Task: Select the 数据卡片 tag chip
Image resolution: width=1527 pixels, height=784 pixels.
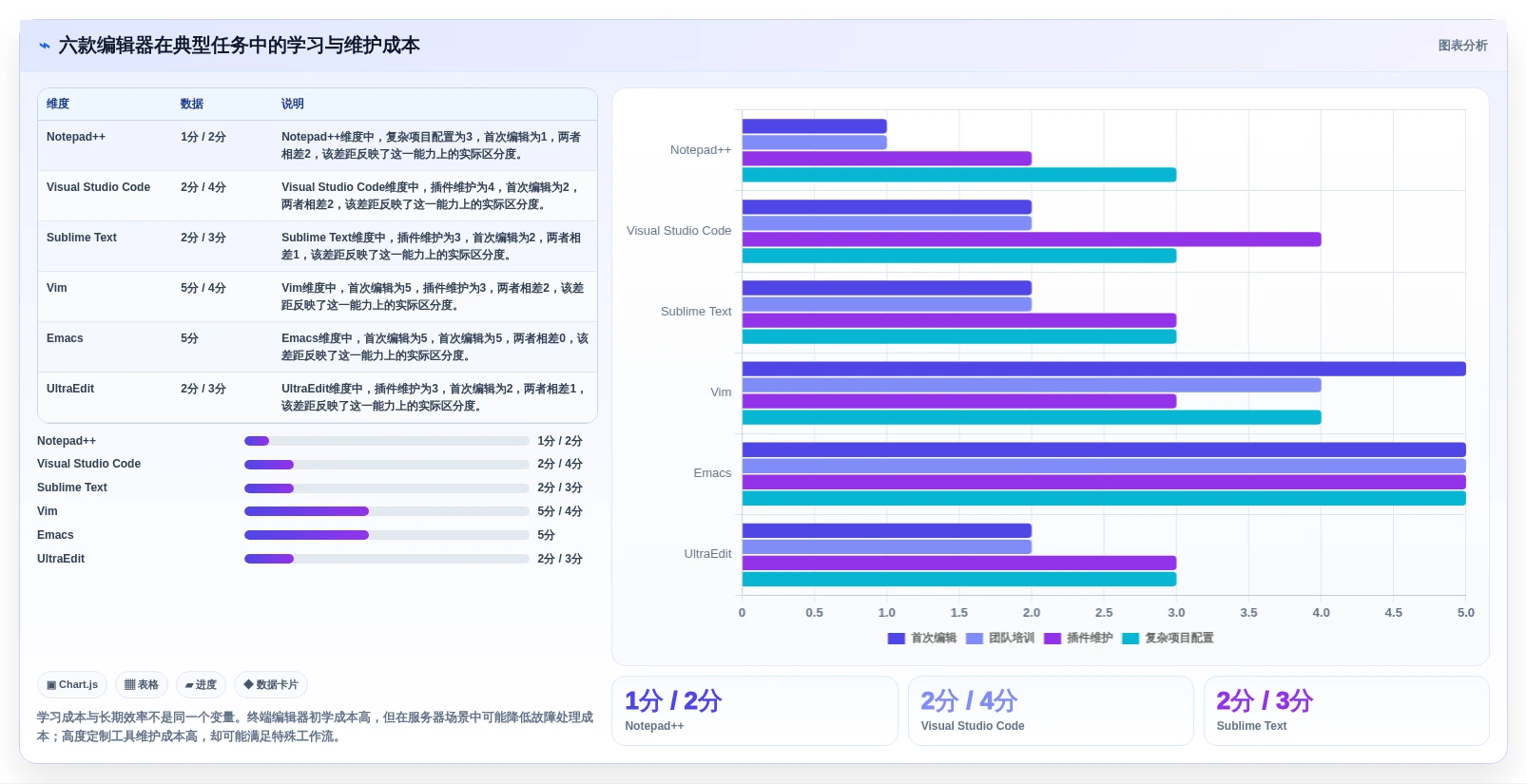Action: (271, 684)
